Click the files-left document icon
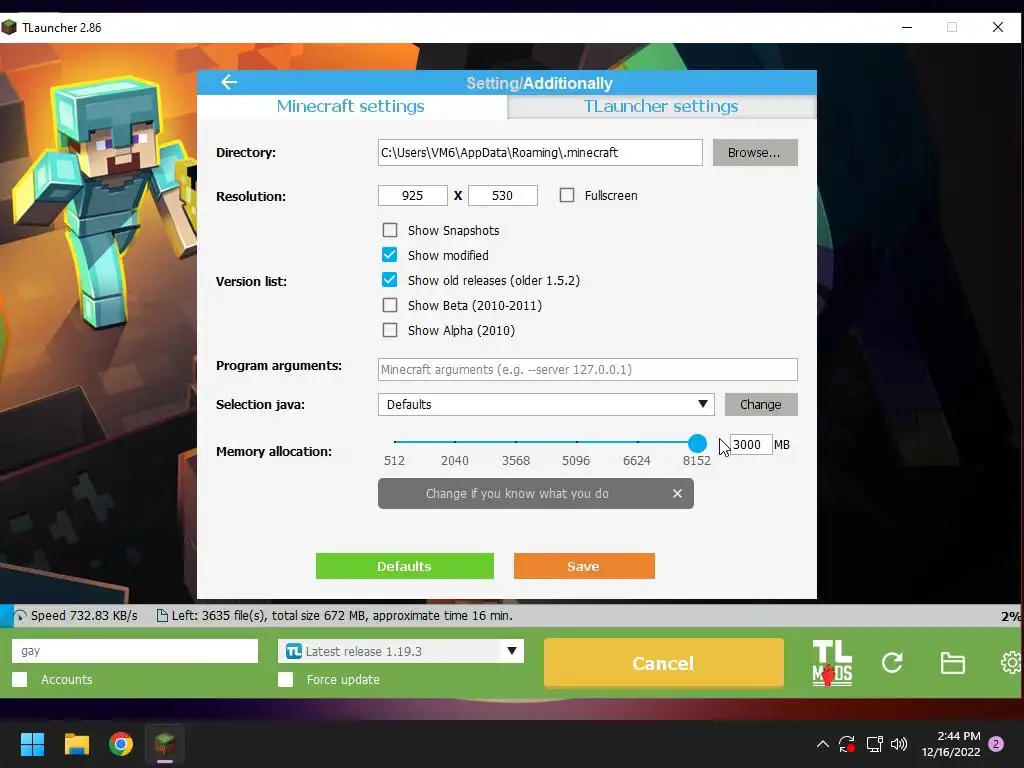This screenshot has height=768, width=1024. point(161,616)
